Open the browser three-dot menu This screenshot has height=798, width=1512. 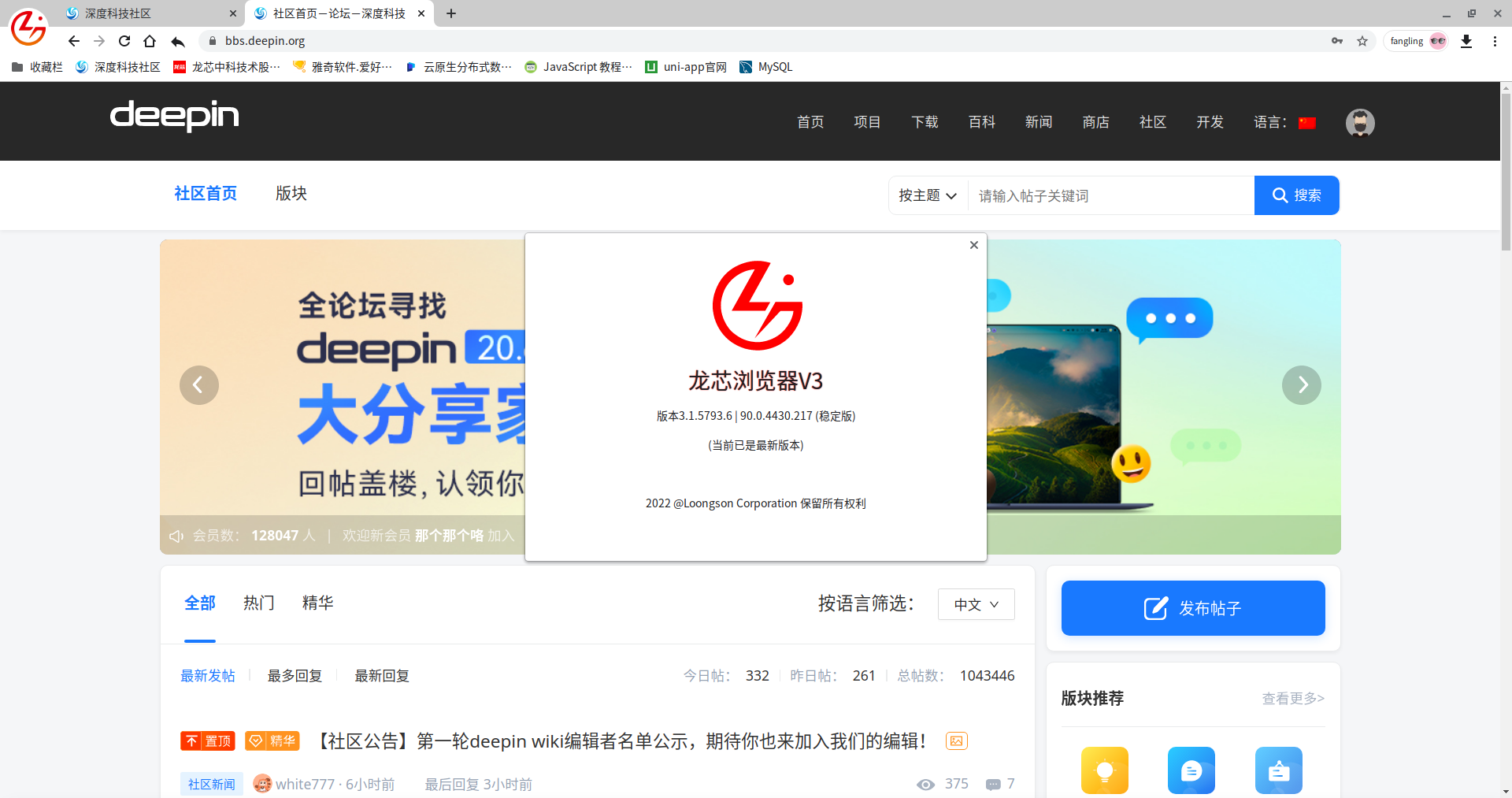point(1495,41)
